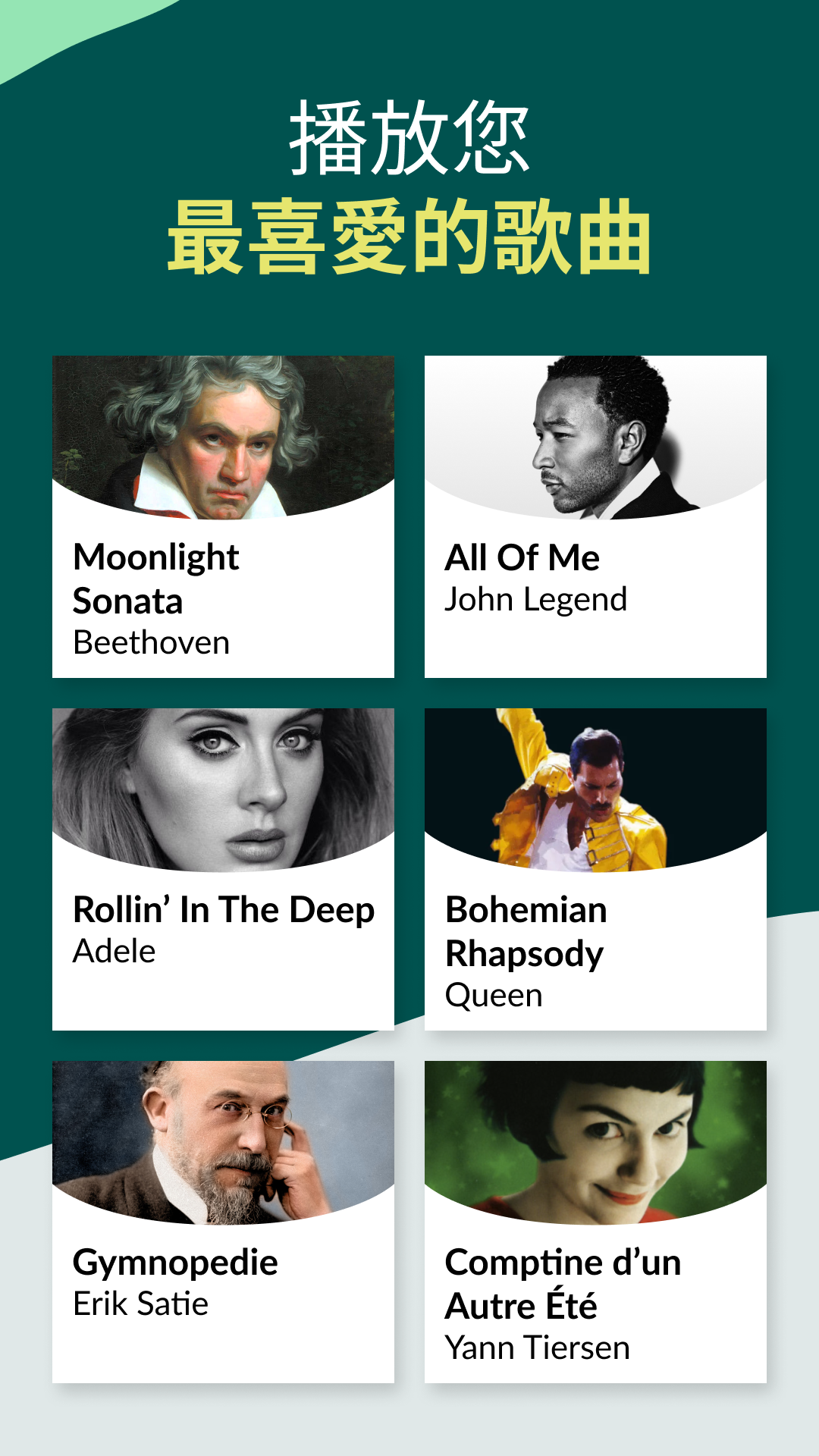The width and height of the screenshot is (819, 1456).
Task: Click the Erik Satie artist name
Action: [140, 1304]
